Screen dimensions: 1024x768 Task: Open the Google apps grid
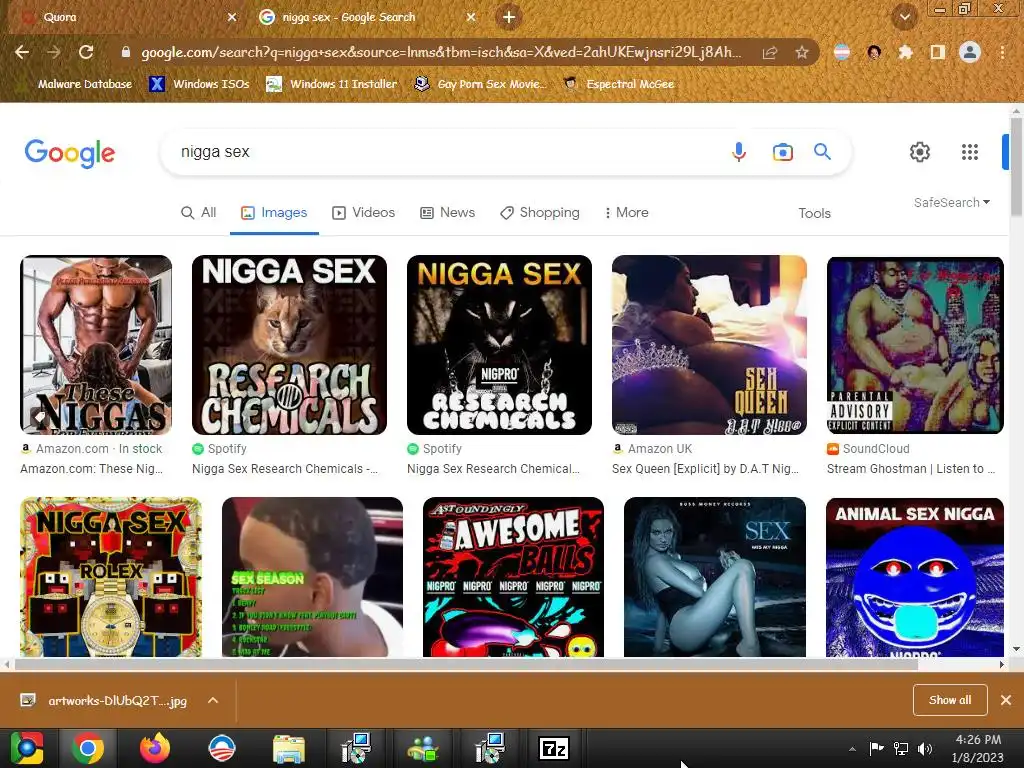coord(970,152)
